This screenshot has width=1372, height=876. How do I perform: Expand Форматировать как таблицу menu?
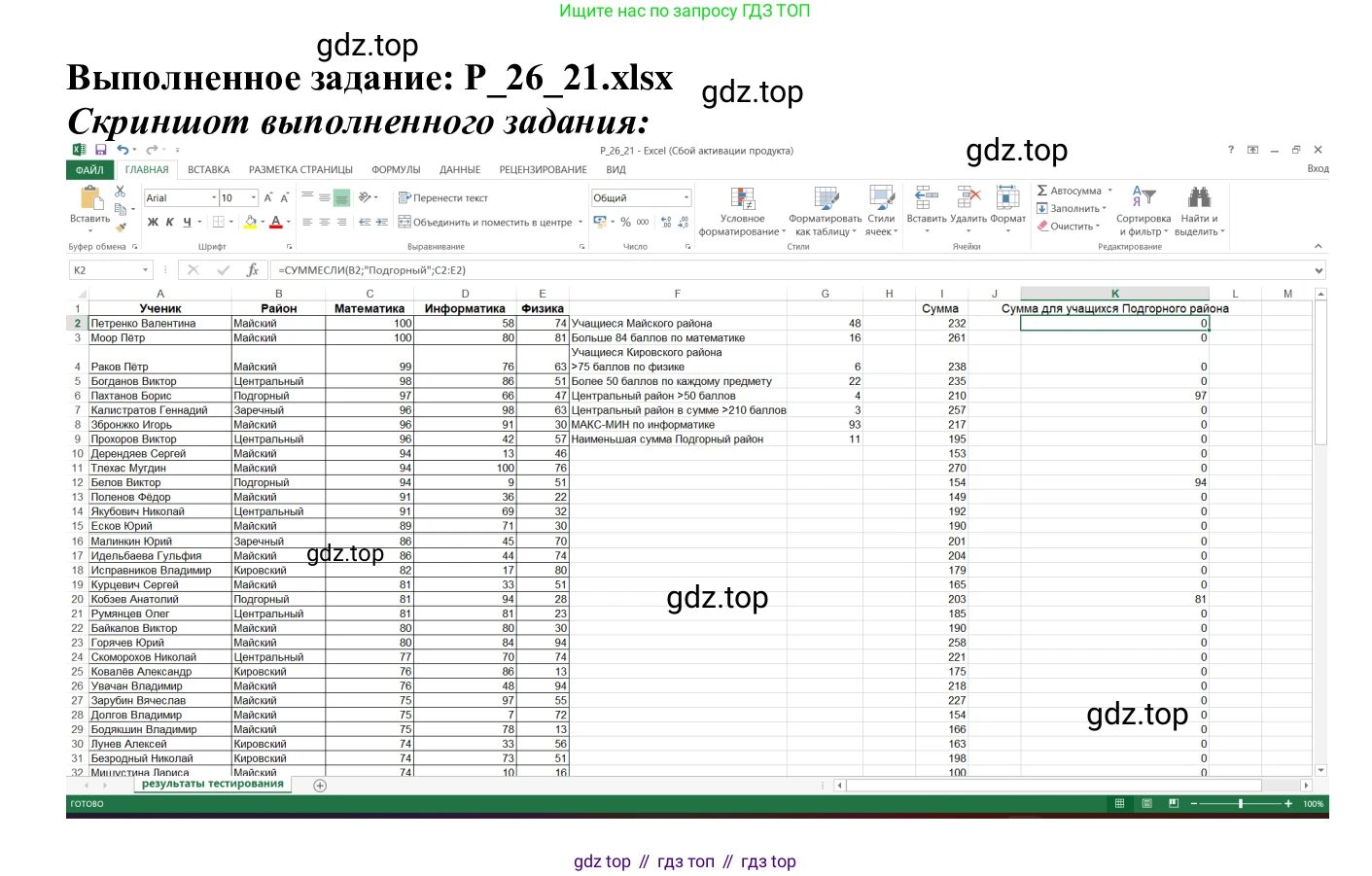click(x=826, y=212)
